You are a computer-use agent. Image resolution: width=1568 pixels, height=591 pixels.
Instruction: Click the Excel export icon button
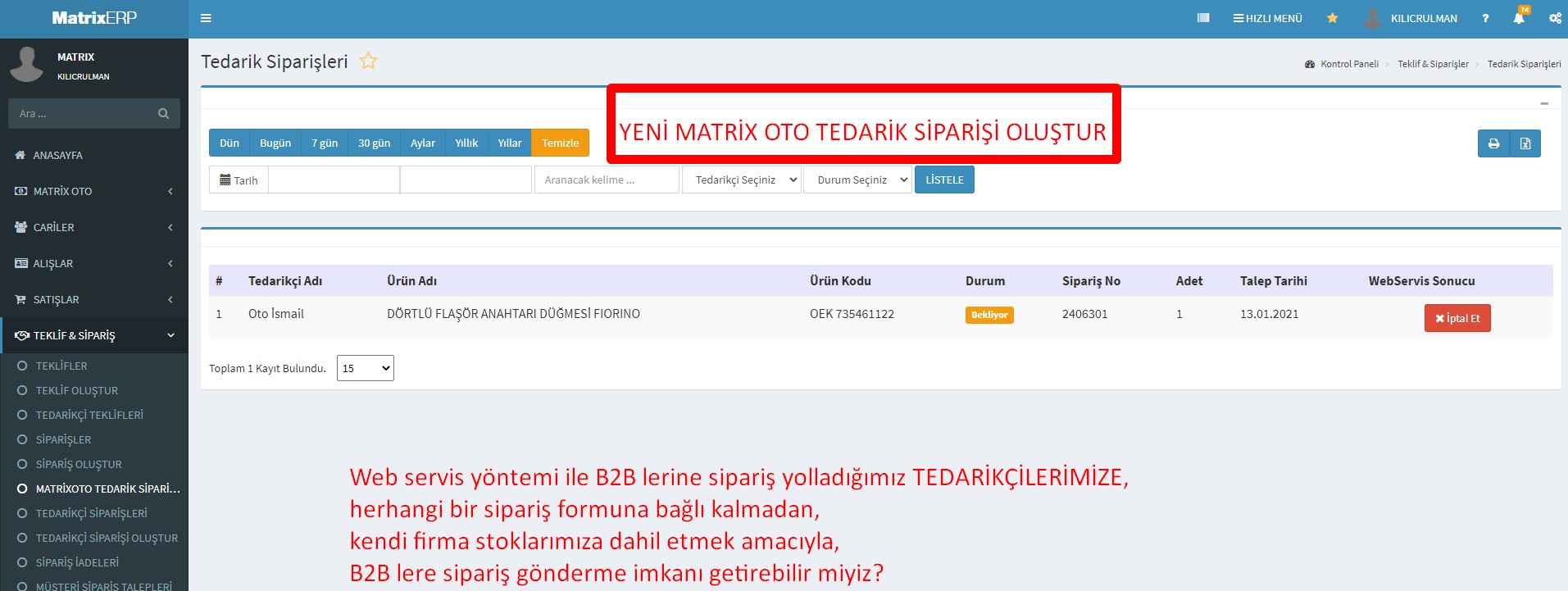(x=1525, y=143)
